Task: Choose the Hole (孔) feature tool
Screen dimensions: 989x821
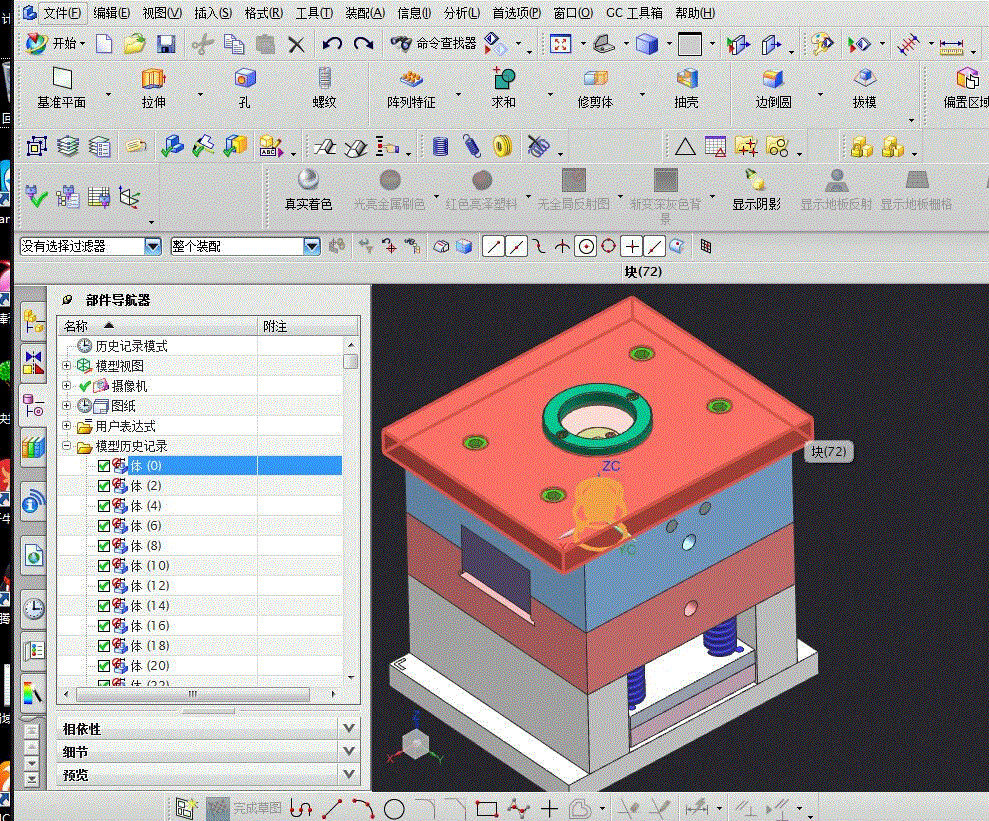Action: pyautogui.click(x=245, y=88)
